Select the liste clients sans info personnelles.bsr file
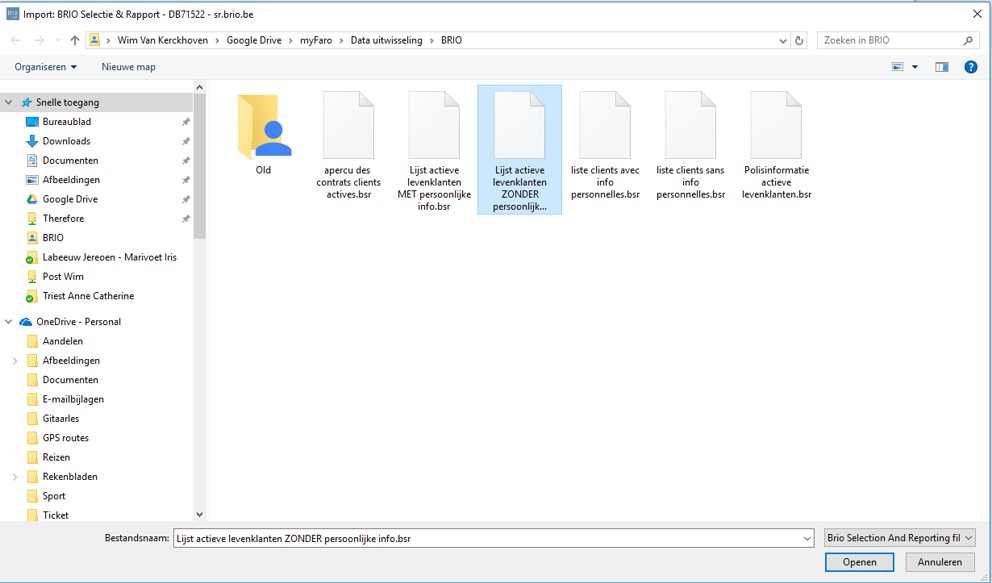992x583 pixels. coord(690,128)
